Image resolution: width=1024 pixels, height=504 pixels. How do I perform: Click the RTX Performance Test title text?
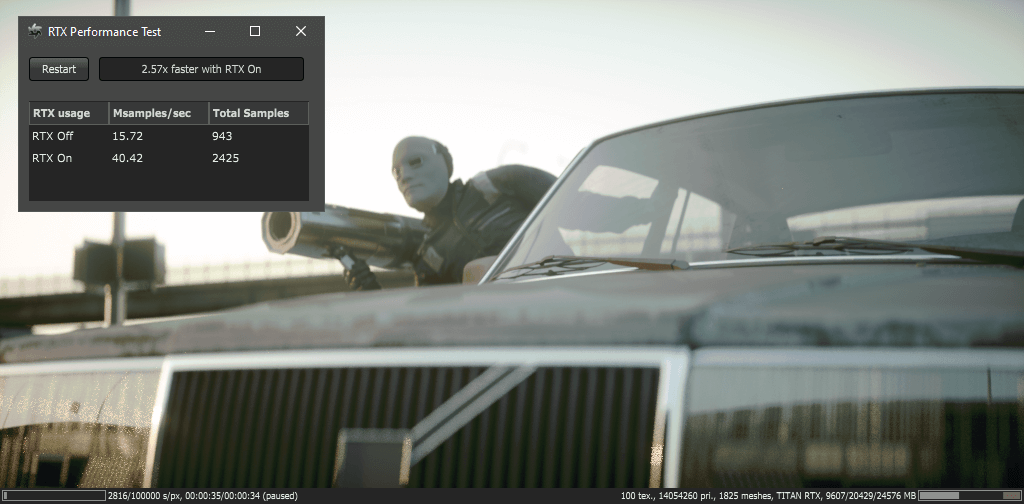104,31
